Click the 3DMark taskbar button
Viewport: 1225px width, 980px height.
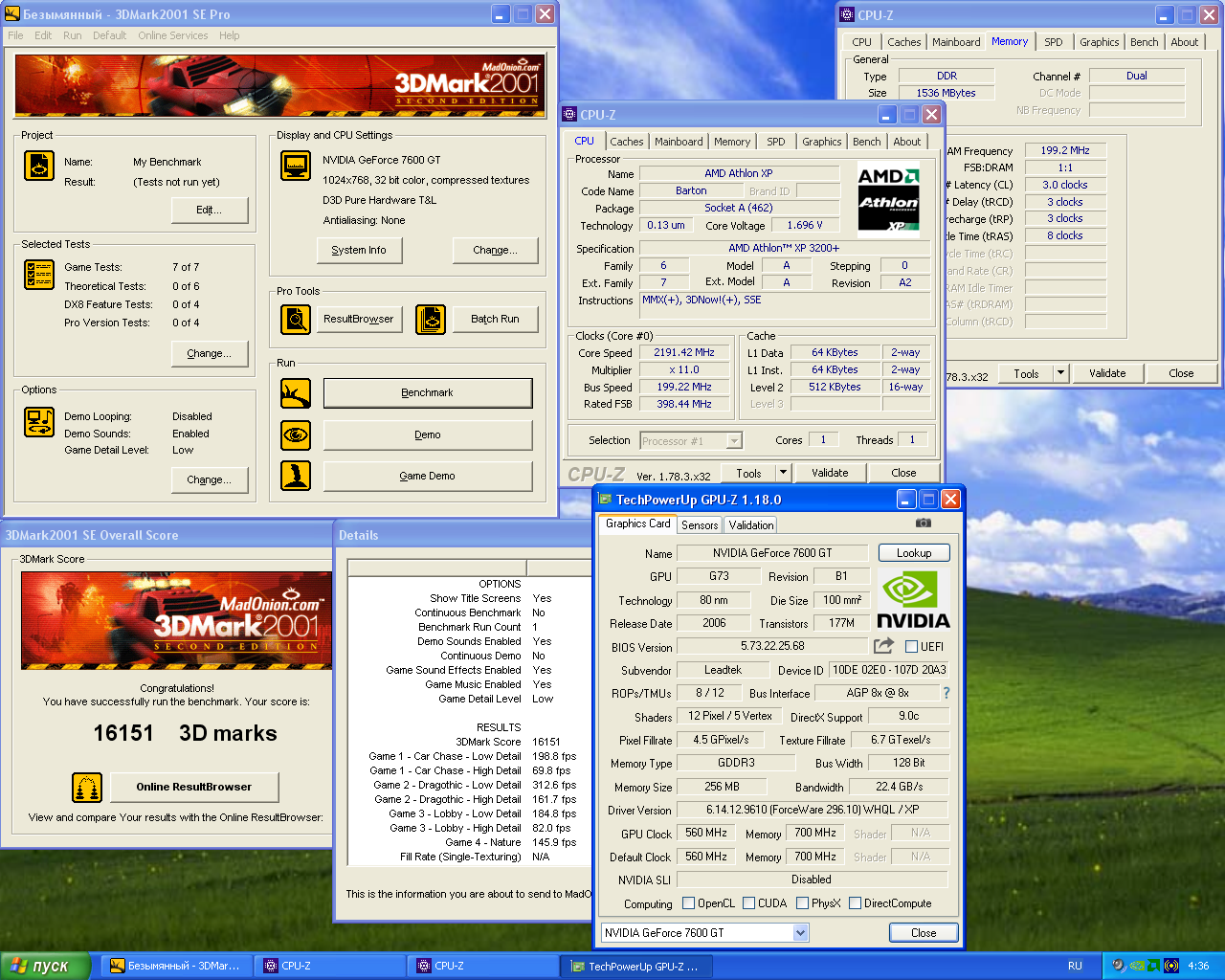(175, 966)
